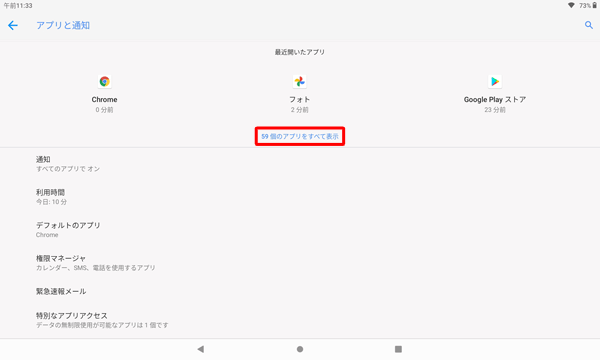Screen dimensions: 600x360
Task: Tap 'すべてのアプリで オン' subtitle
Action: (x=68, y=169)
